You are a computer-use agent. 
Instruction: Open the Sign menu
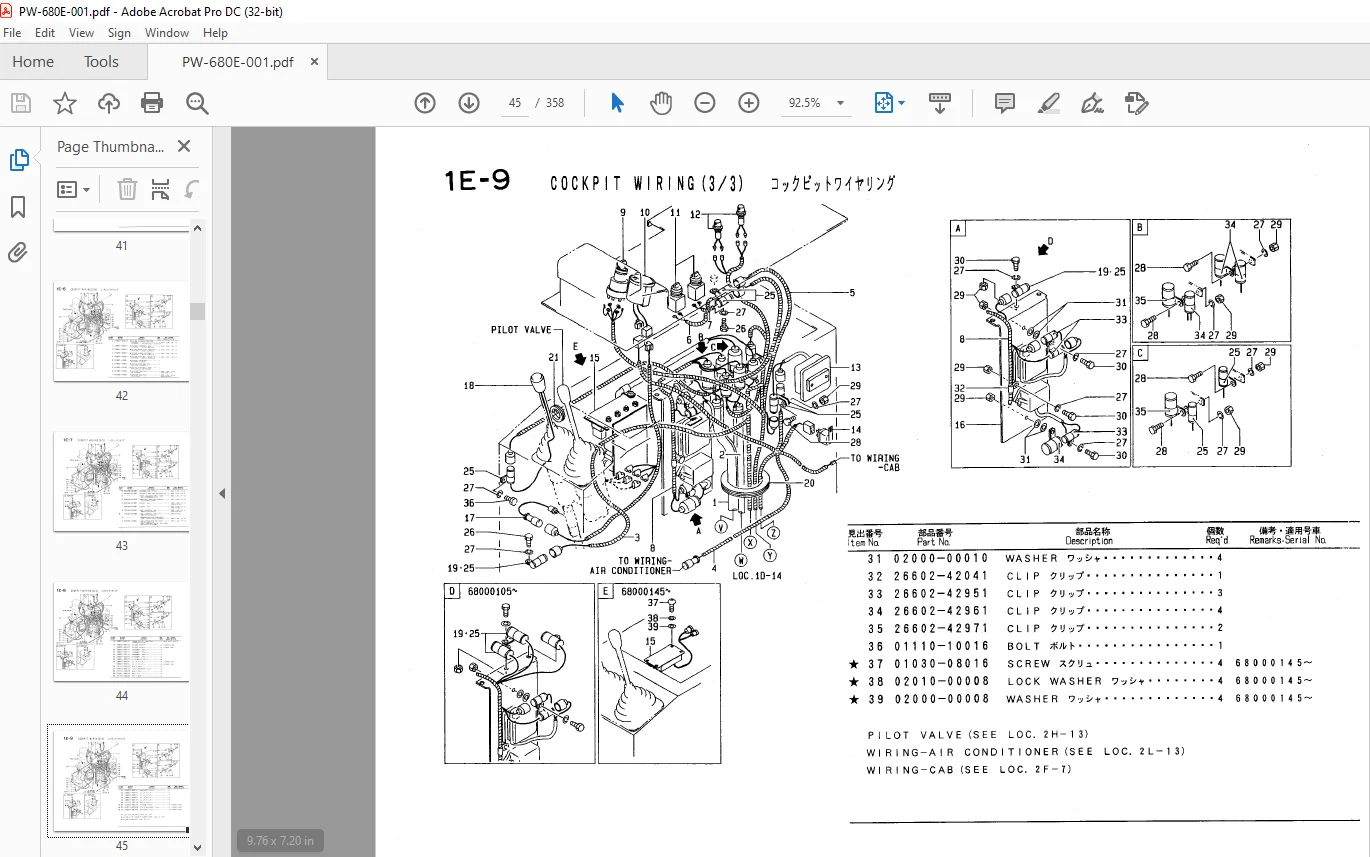tap(119, 33)
